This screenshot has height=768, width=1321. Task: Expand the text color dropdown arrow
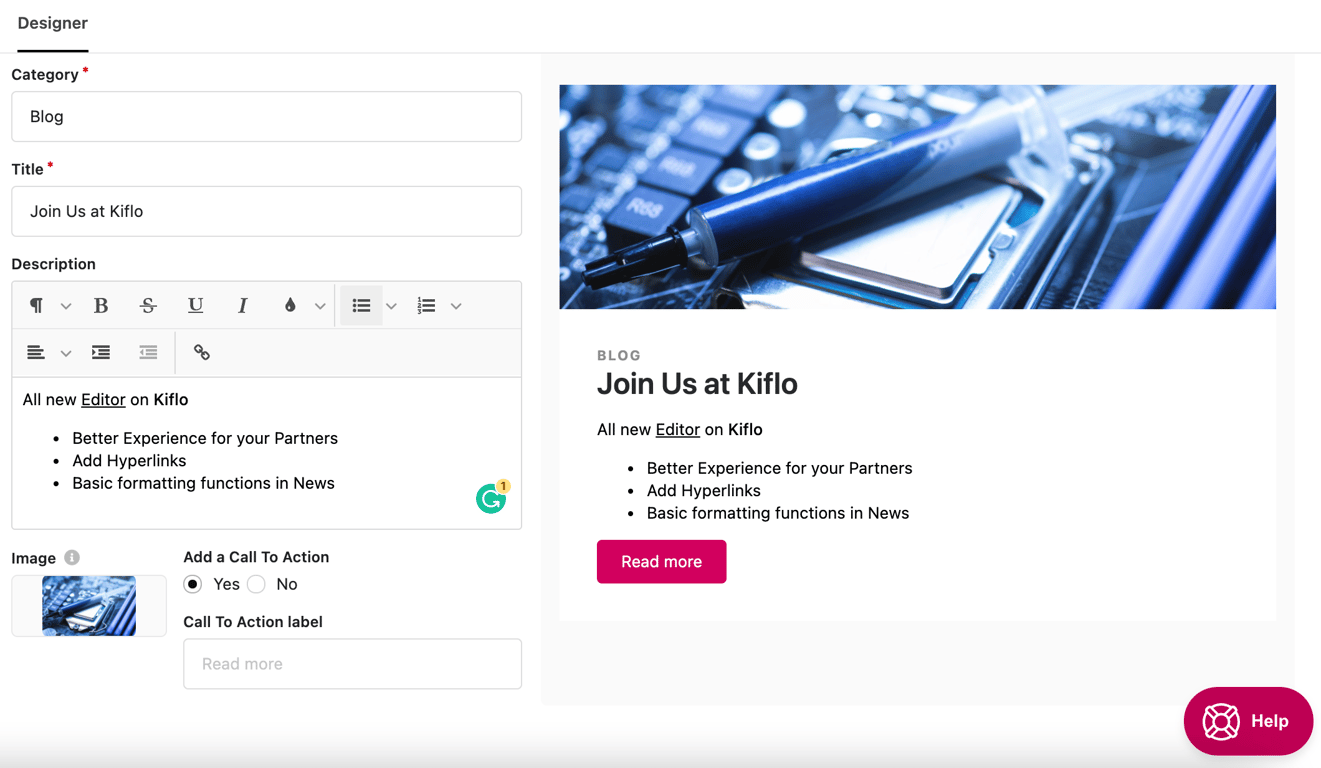pos(320,306)
